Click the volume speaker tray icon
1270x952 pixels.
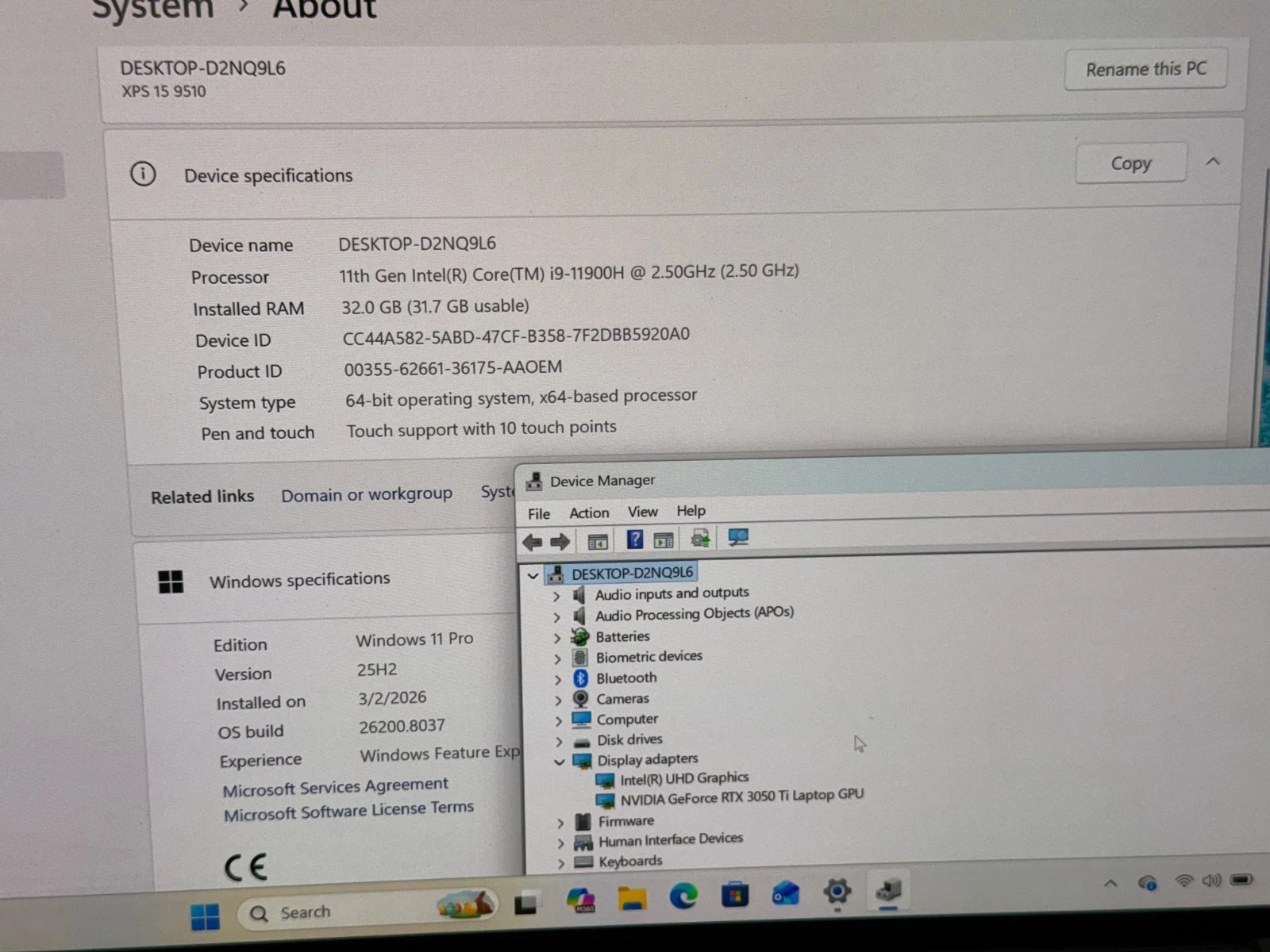(x=1211, y=880)
